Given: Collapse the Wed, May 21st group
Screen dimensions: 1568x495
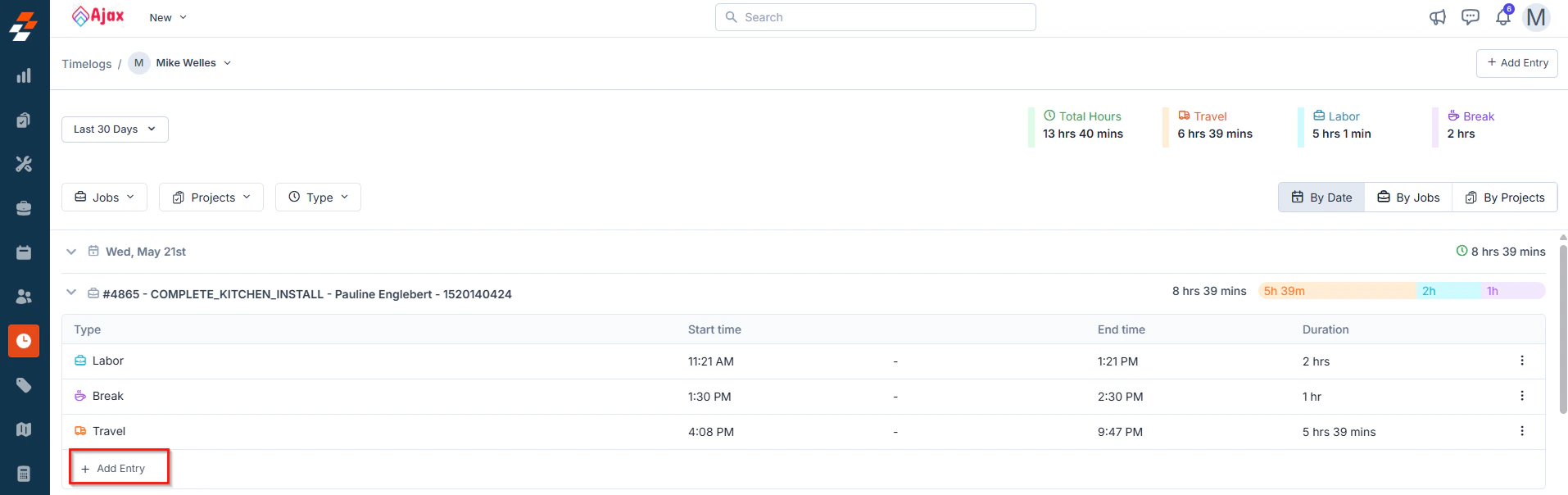Looking at the screenshot, I should point(71,252).
